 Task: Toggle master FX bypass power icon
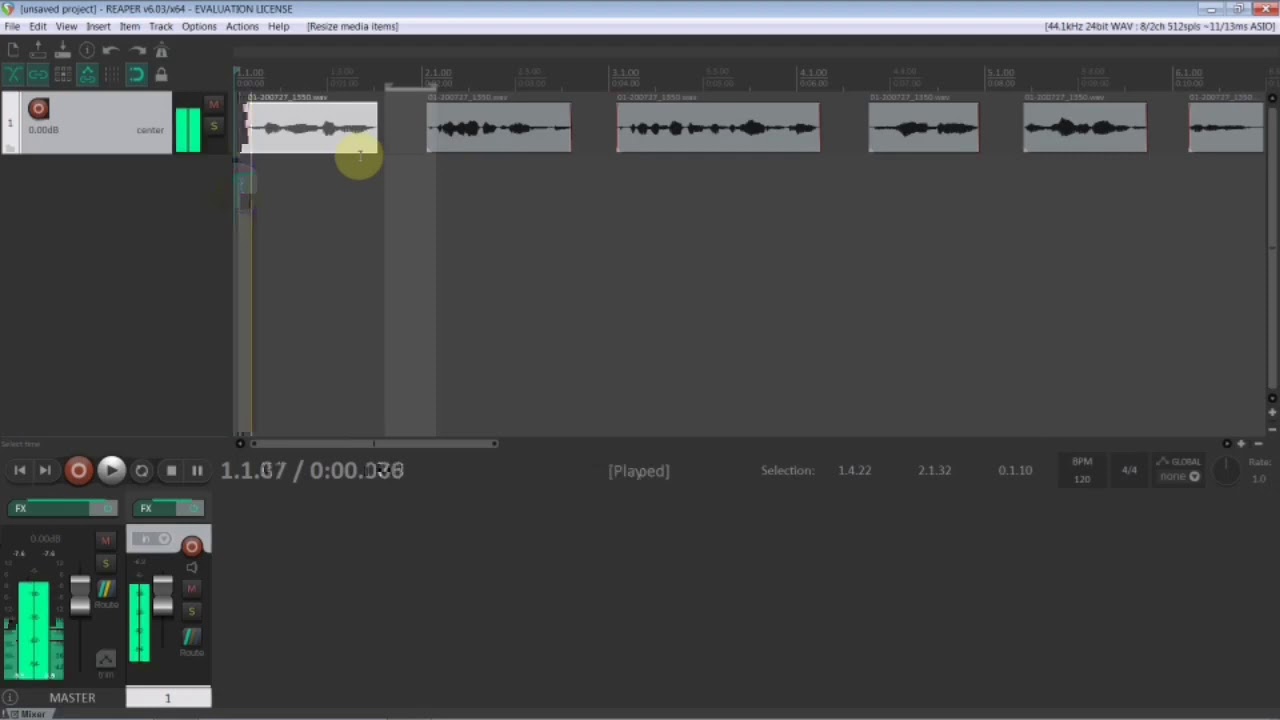coord(106,508)
